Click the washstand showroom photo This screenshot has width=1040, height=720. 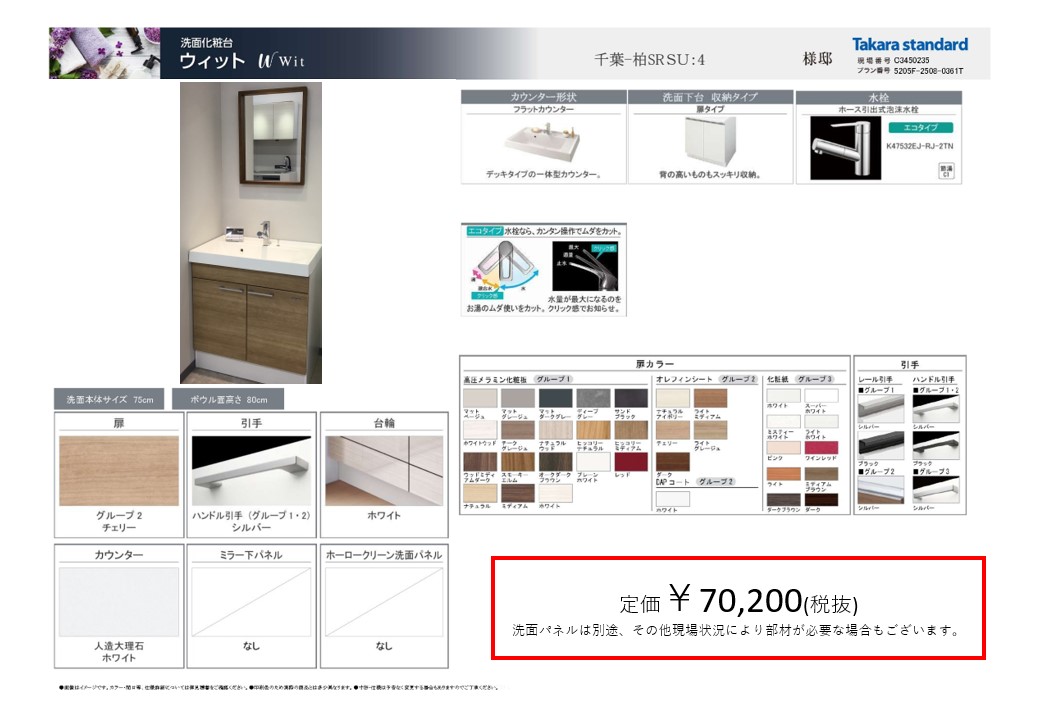(251, 233)
